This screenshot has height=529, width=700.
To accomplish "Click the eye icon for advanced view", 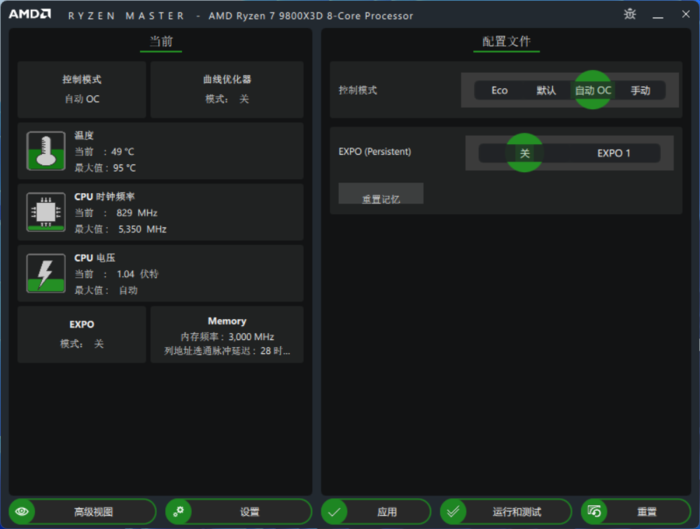I will (x=22, y=511).
